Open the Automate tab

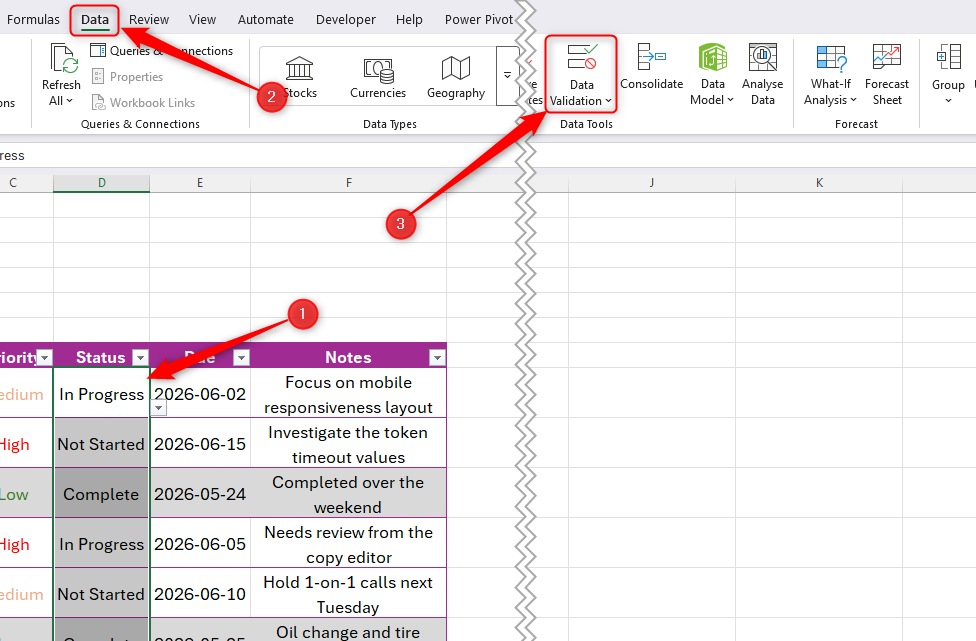tap(265, 19)
